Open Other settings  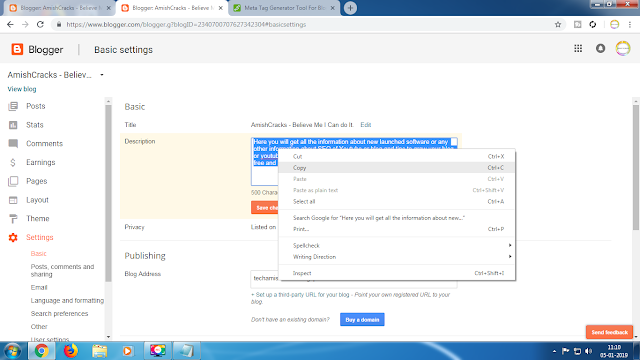click(x=39, y=327)
